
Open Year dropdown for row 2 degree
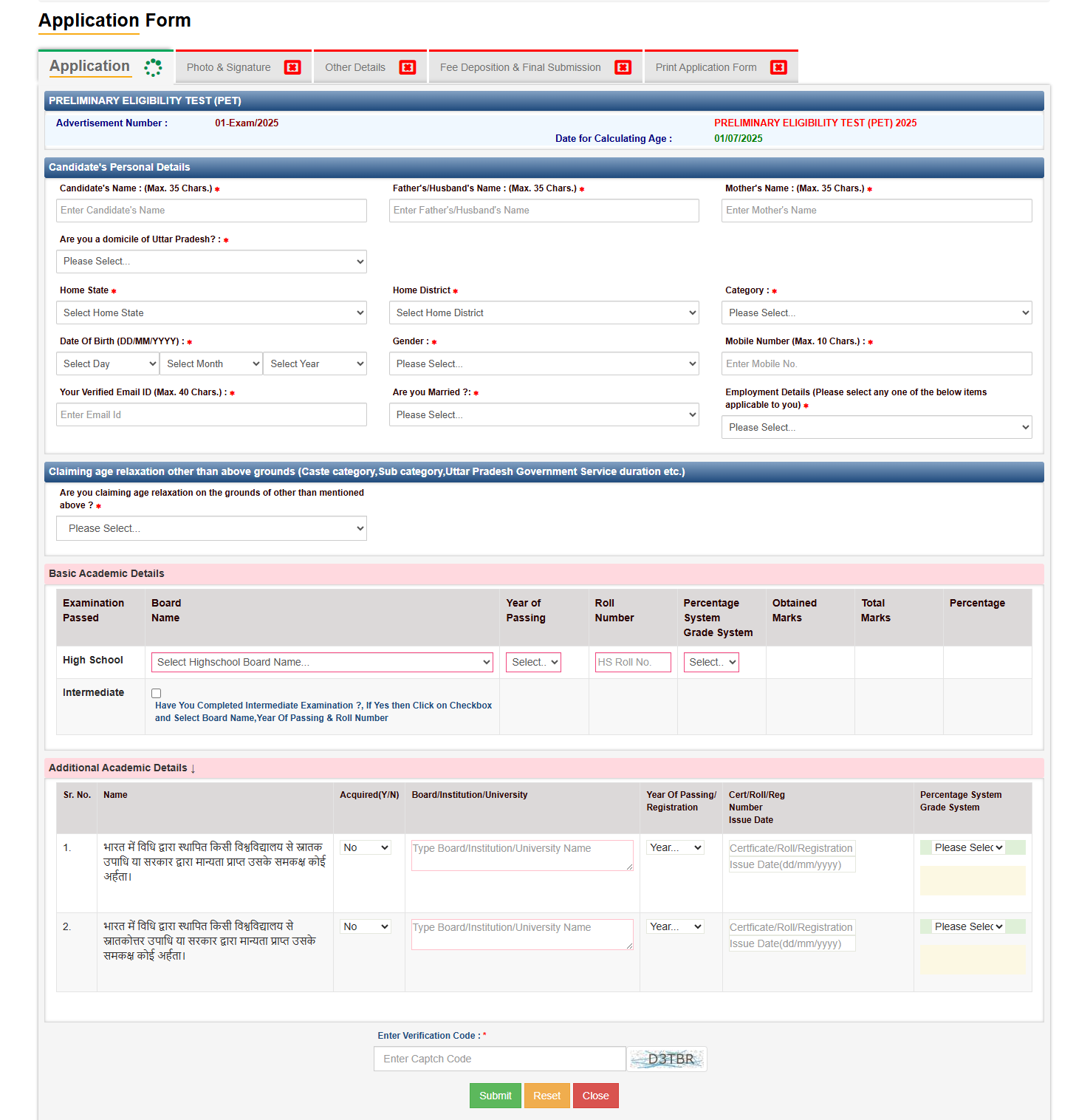point(676,926)
